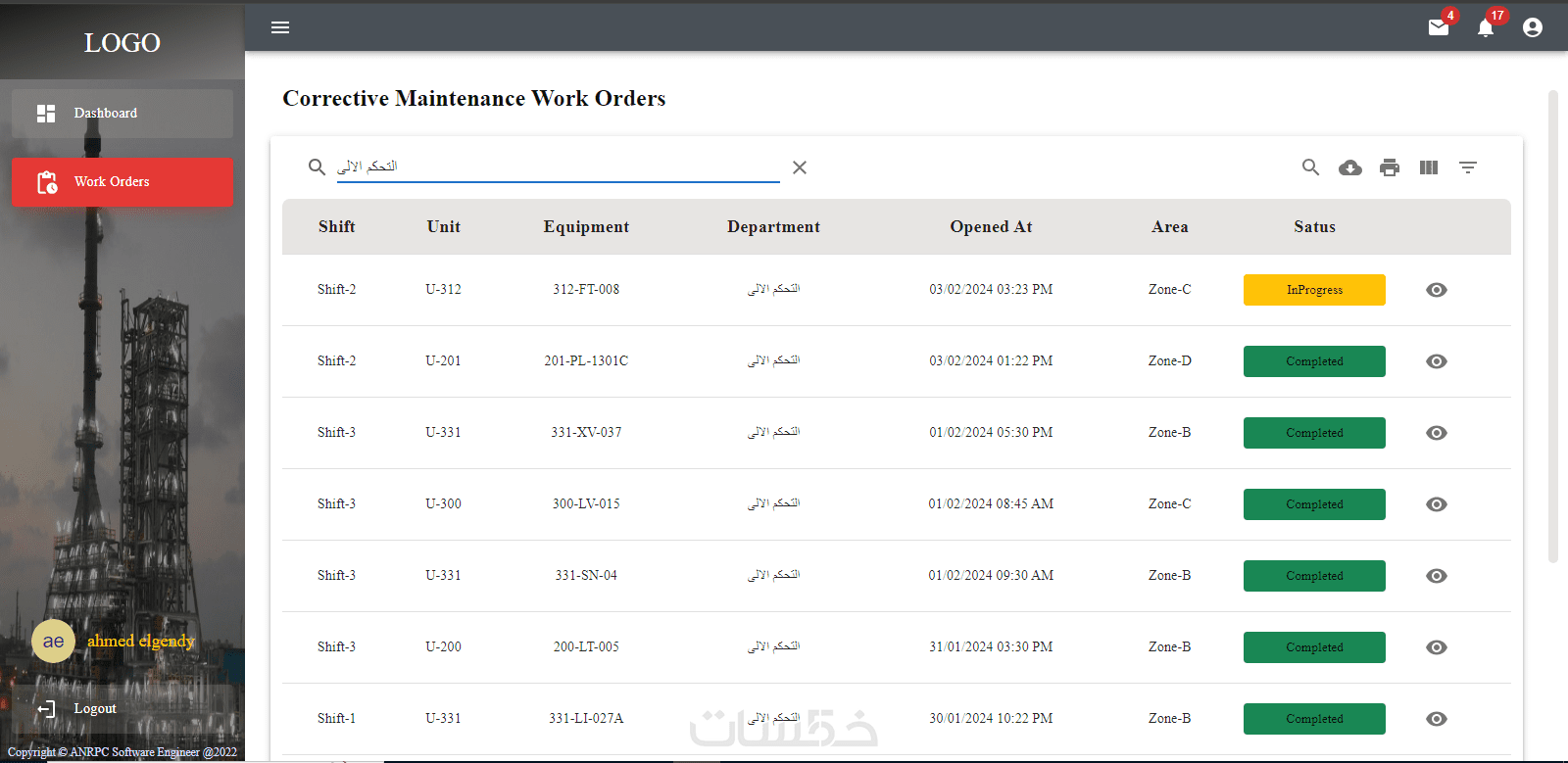Sort table by Opened At column
The height and width of the screenshot is (763, 1568).
(x=991, y=227)
